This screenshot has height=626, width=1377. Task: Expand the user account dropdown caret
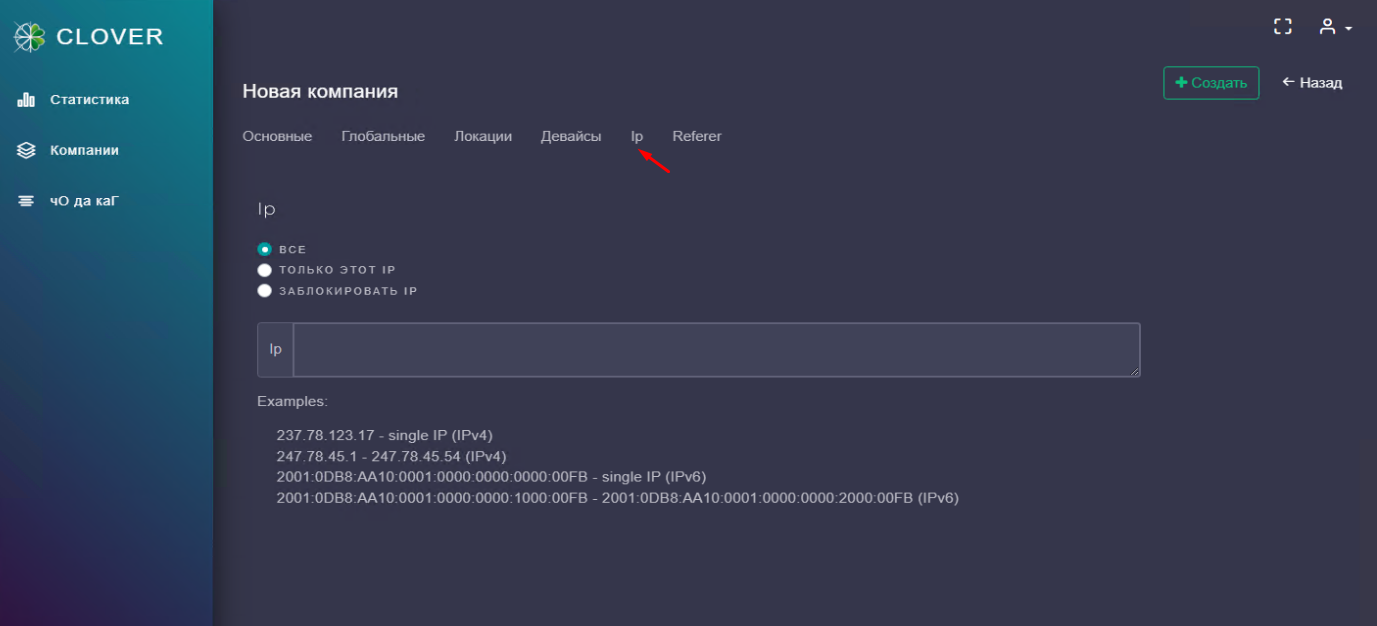(1348, 29)
